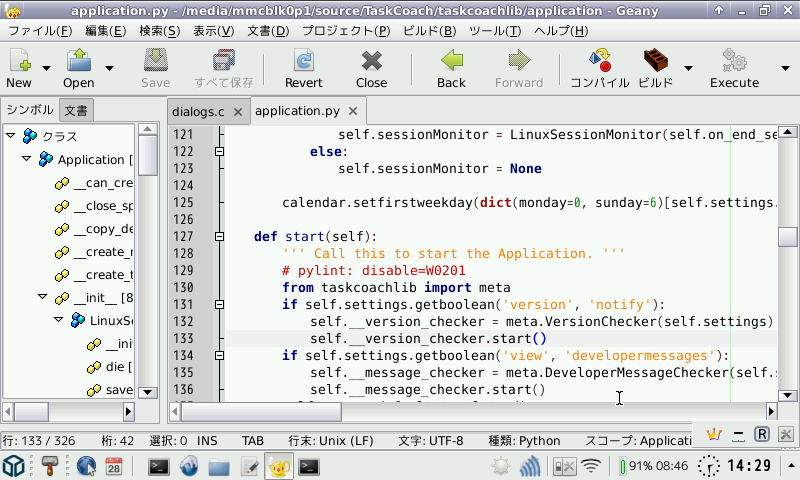
Task: Click the editor vertical scrollbar thumb
Action: (788, 237)
